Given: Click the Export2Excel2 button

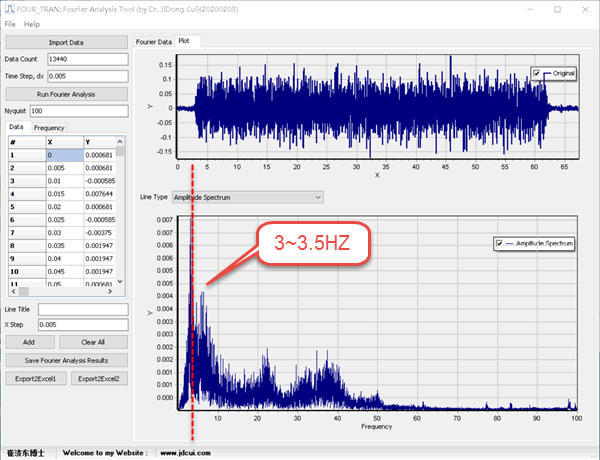Looking at the screenshot, I should point(99,379).
